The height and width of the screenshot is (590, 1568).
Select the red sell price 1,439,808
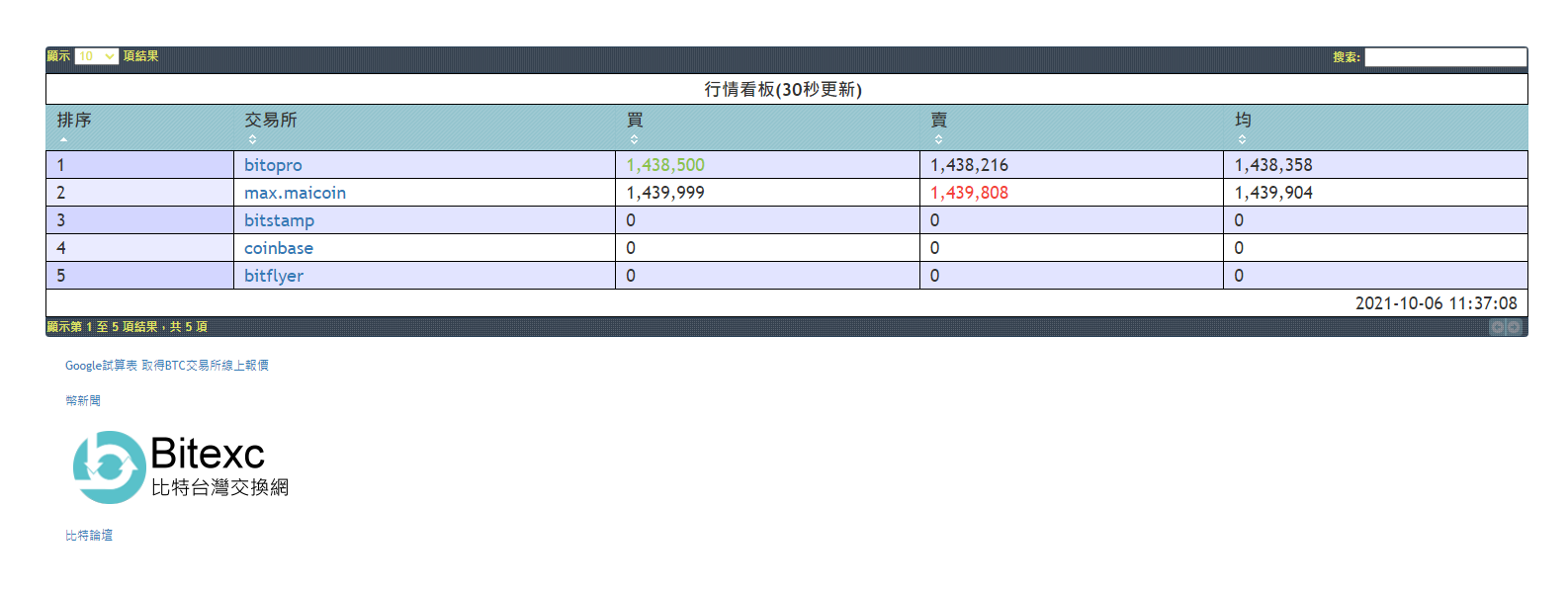tap(969, 193)
